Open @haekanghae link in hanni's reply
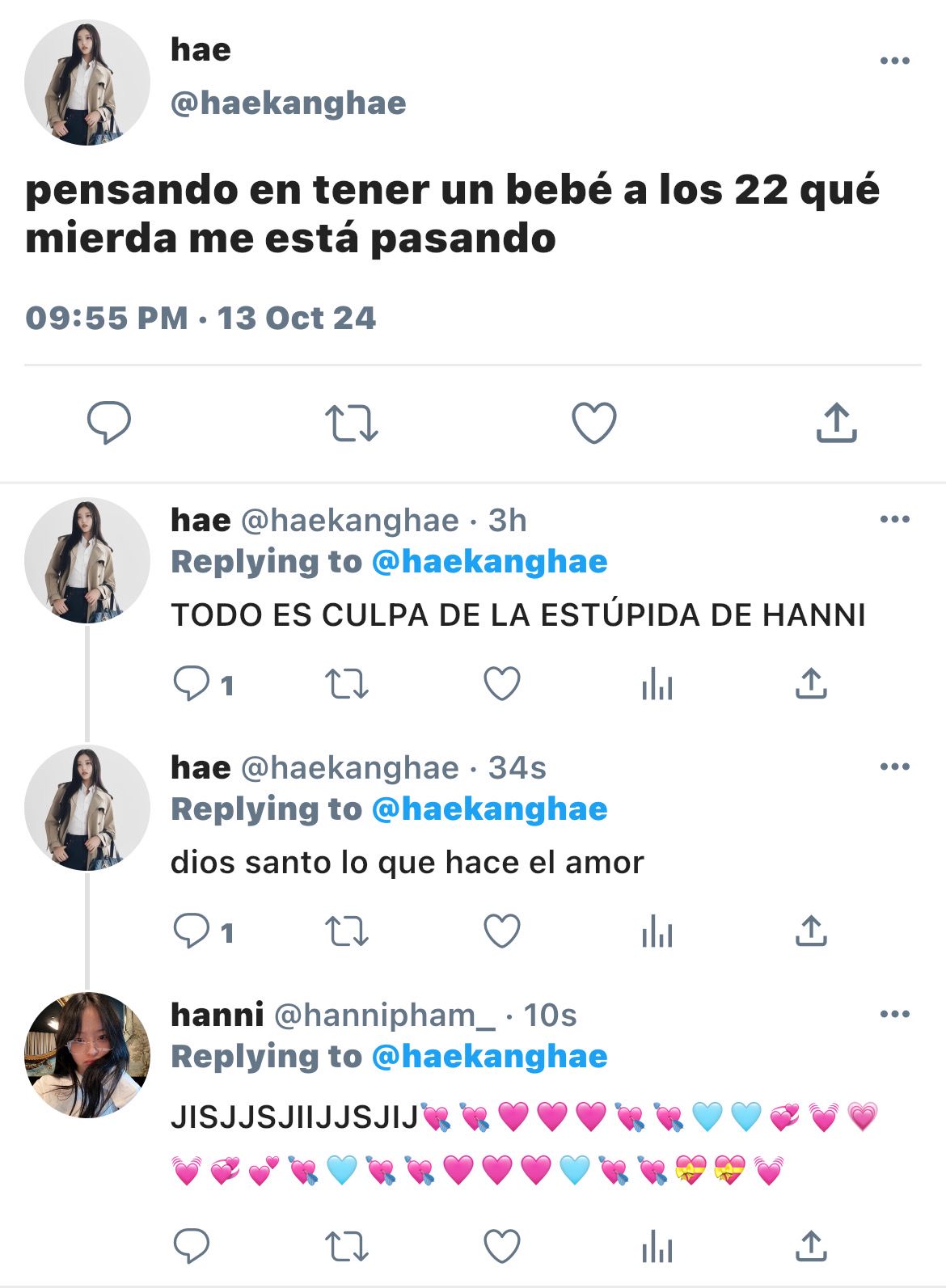Viewport: 946px width, 1288px height. point(489,1057)
